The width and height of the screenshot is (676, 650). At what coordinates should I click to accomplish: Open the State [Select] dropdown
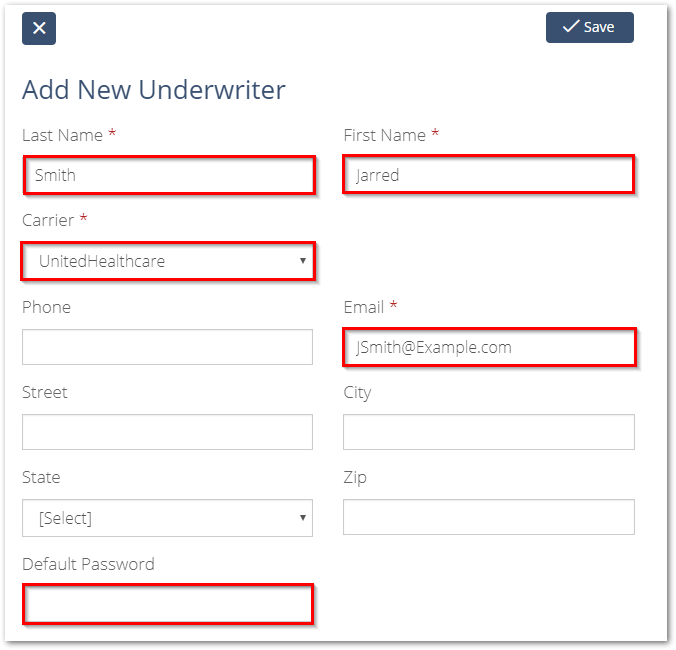167,518
